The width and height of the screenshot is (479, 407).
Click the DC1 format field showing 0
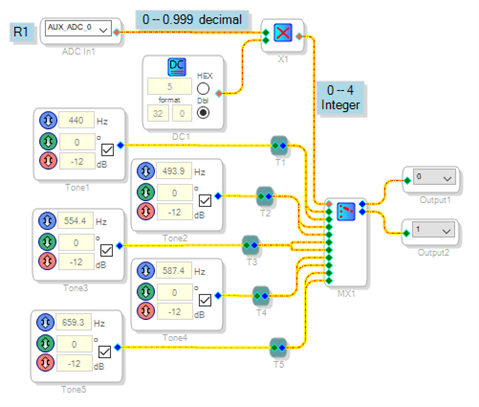(182, 114)
